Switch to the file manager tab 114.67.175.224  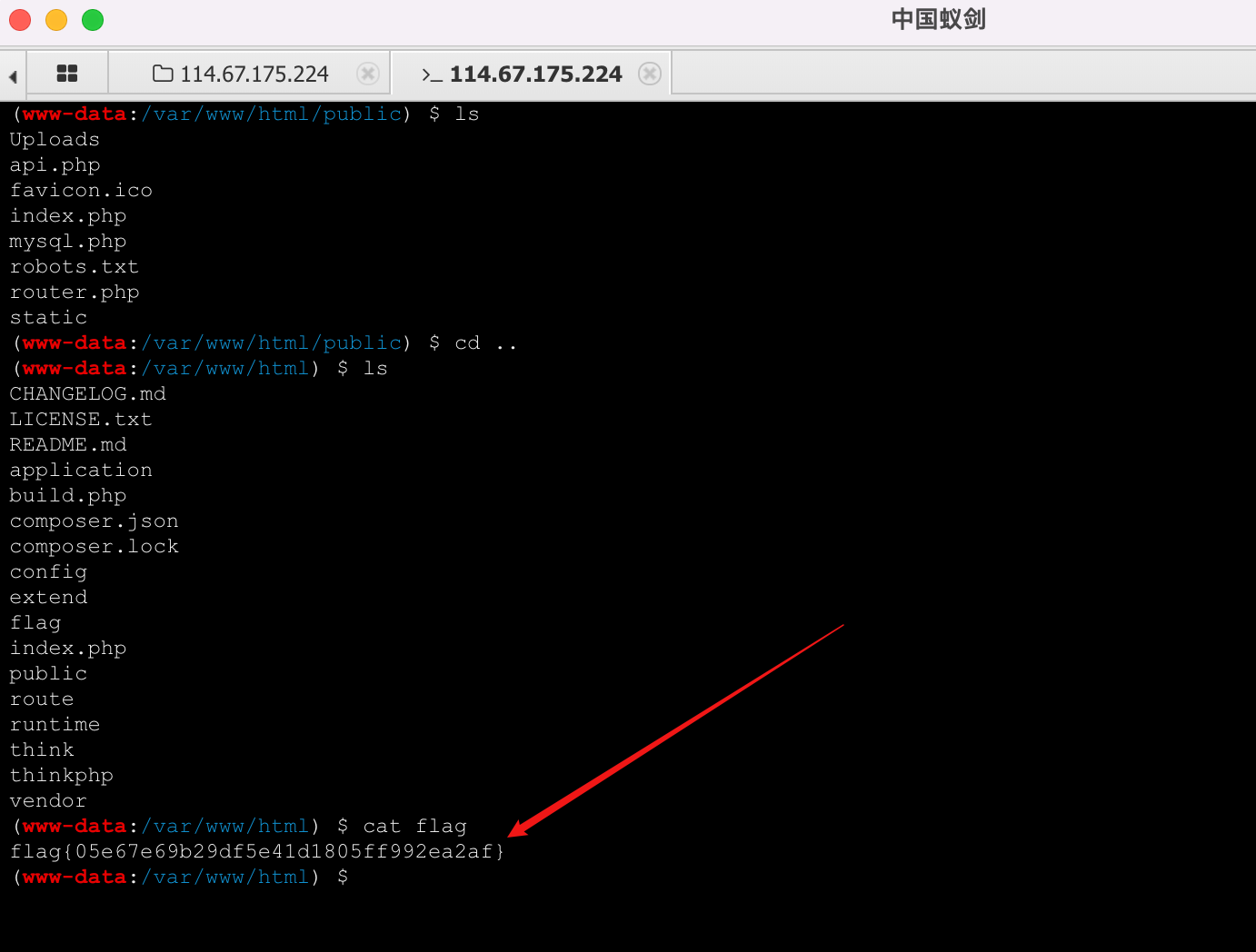[254, 73]
